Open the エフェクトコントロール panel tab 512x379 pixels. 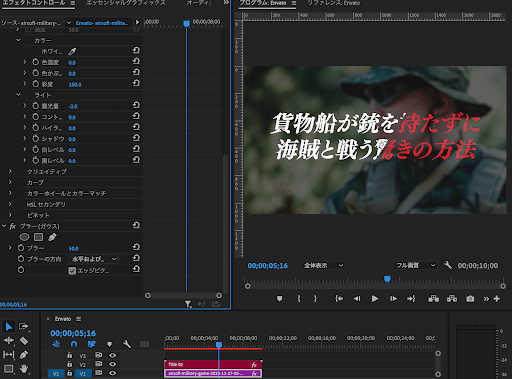34,3
